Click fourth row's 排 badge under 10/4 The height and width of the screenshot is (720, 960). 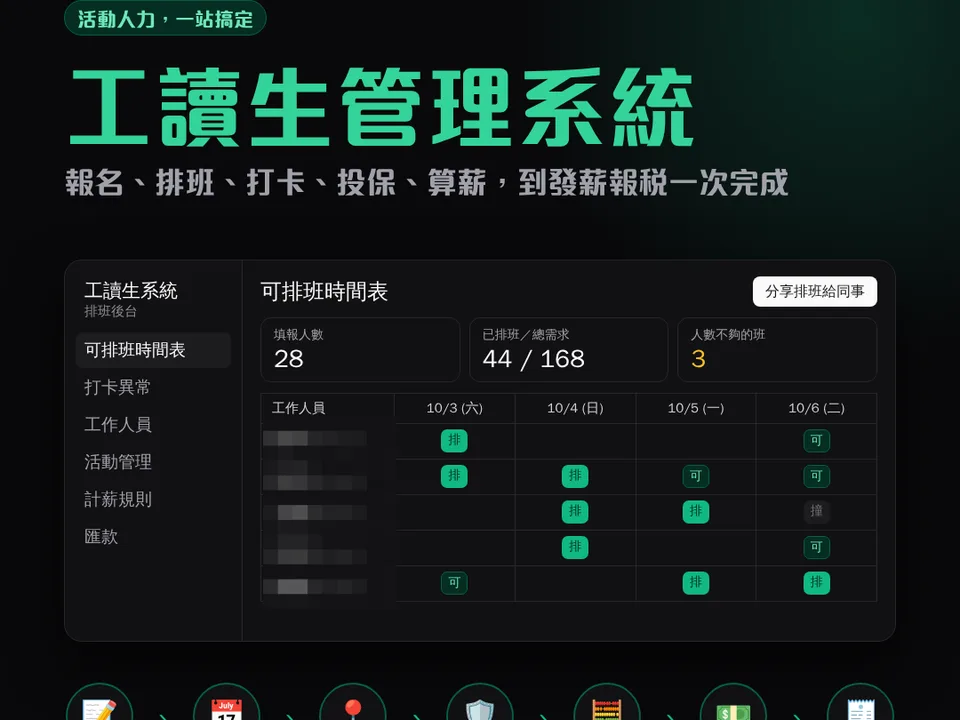[575, 547]
